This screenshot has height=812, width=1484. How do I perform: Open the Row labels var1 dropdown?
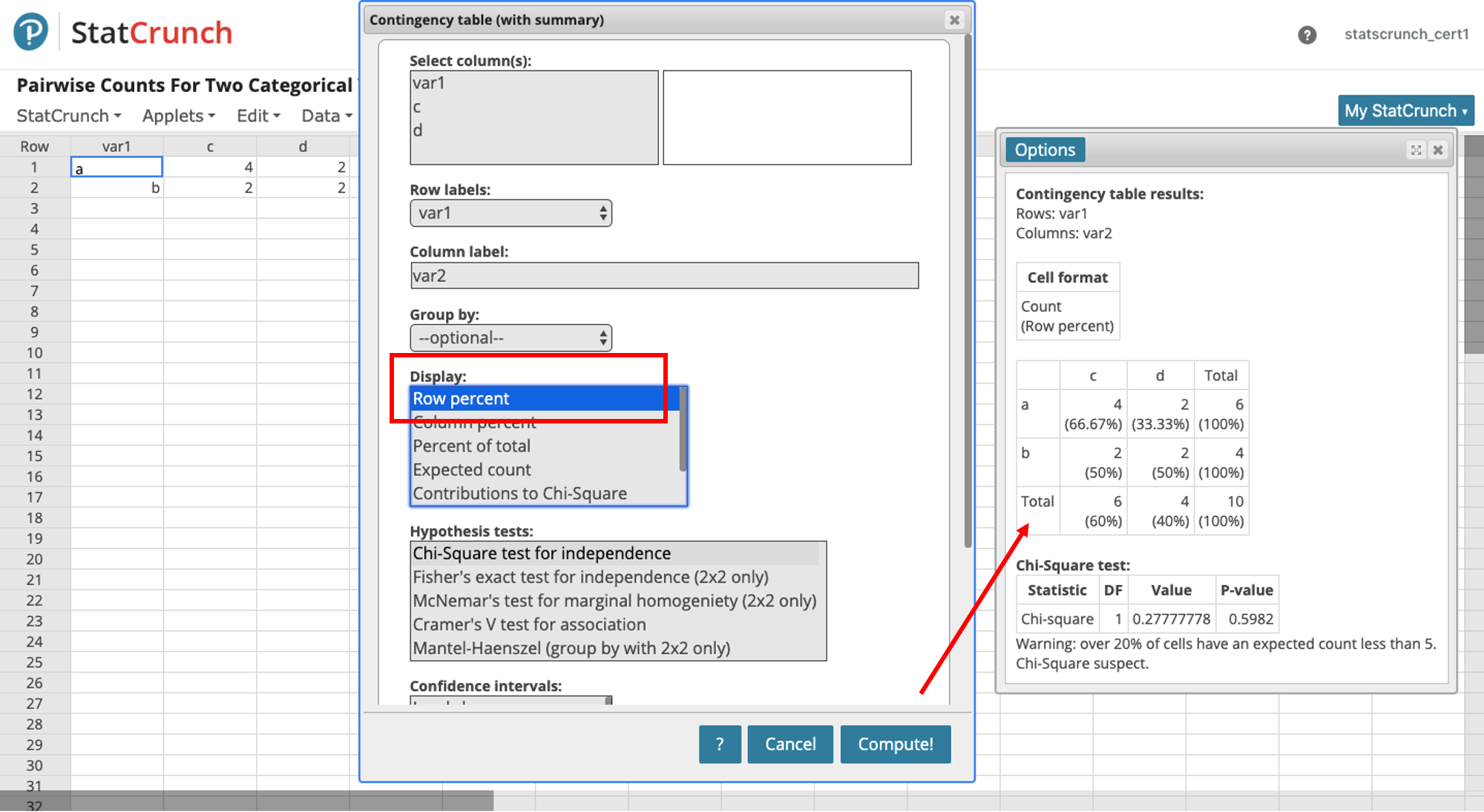click(x=510, y=214)
